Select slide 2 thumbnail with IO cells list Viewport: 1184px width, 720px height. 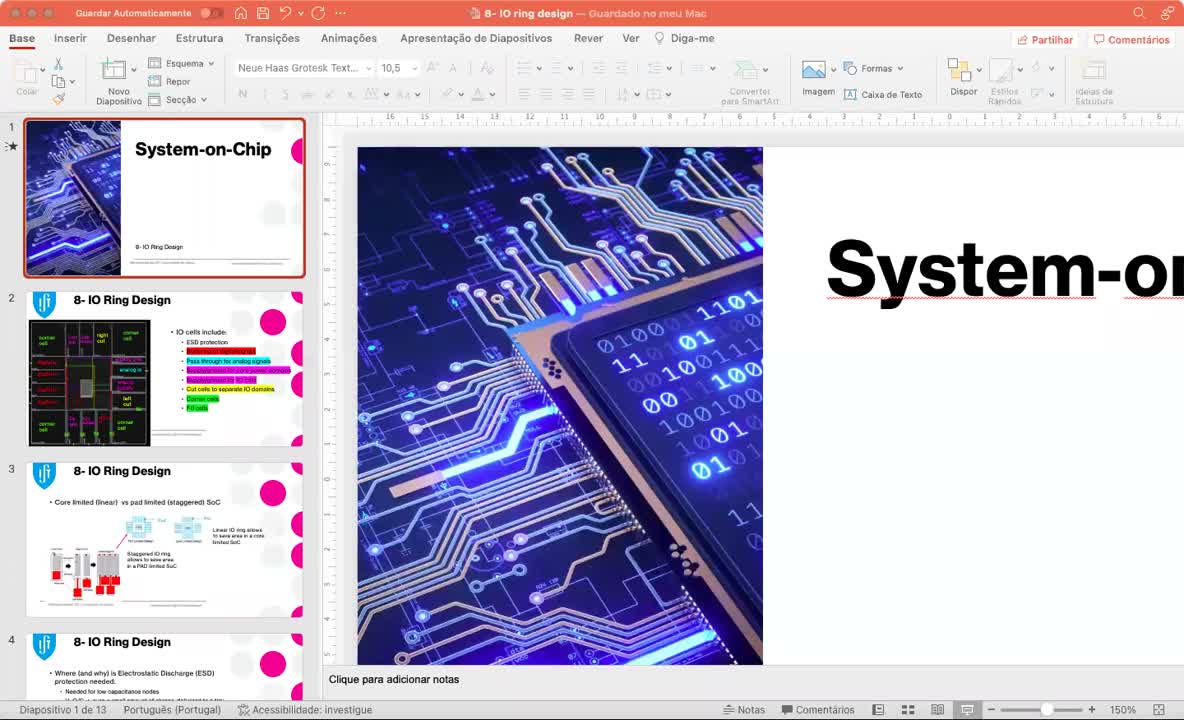165,369
